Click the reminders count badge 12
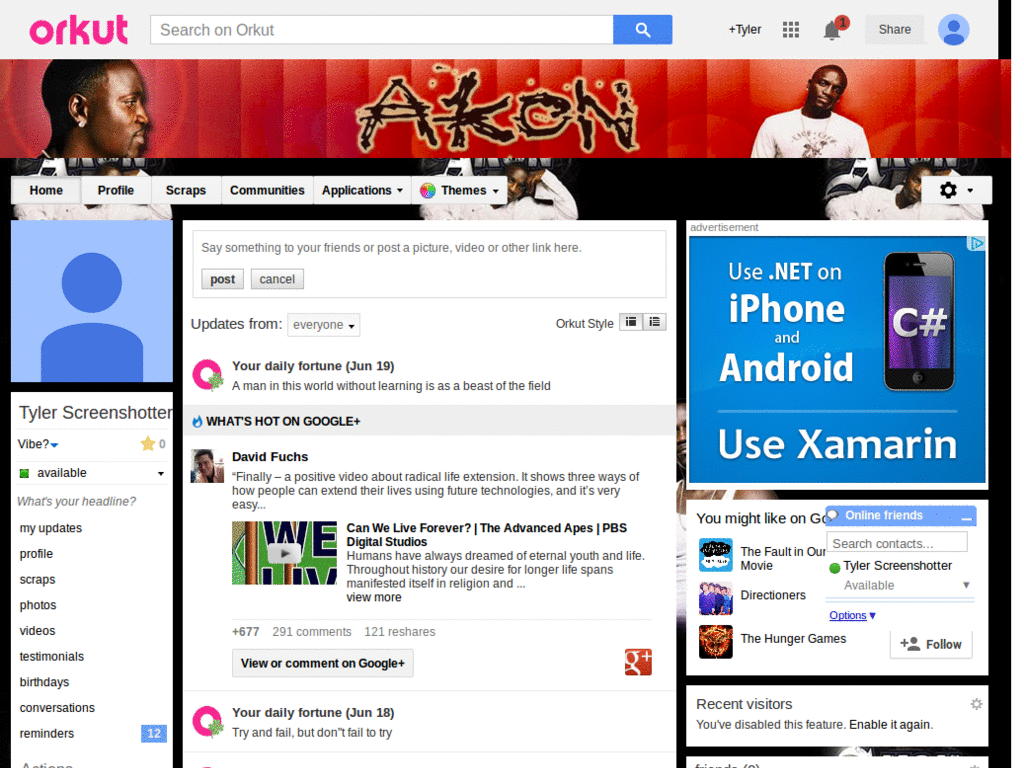This screenshot has height=768, width=1024. click(x=154, y=733)
